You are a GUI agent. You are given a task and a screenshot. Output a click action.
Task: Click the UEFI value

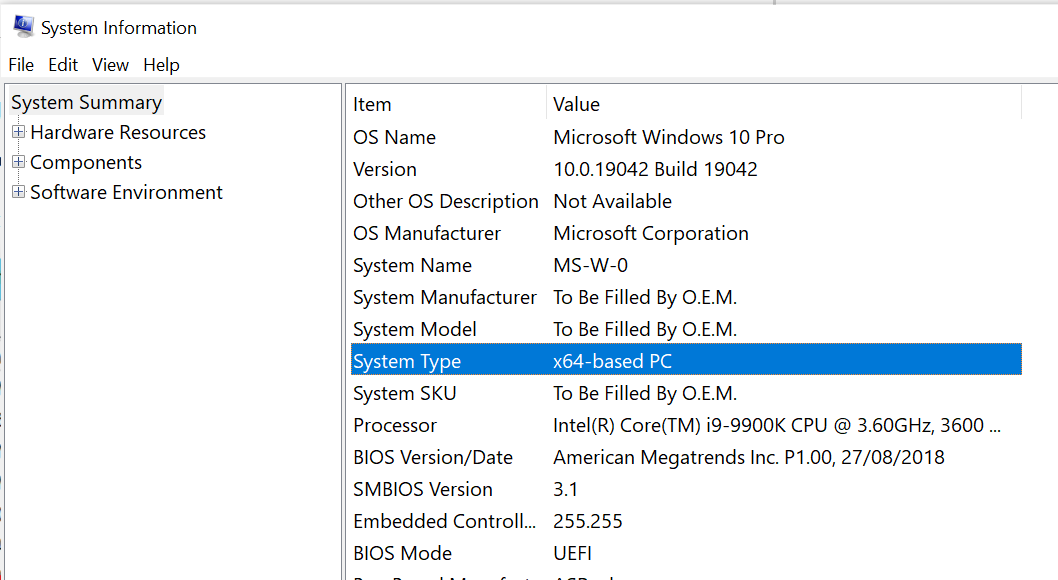click(572, 554)
